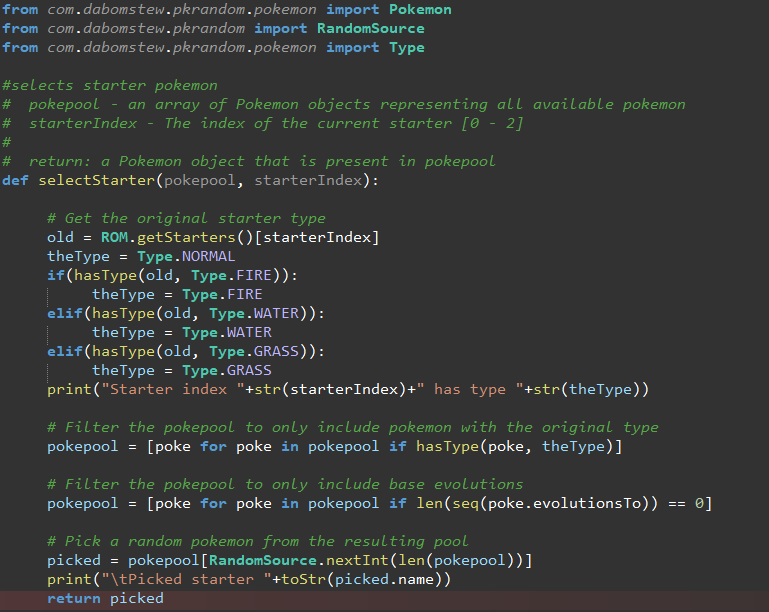Click the string "\tPicked starter "

(x=186, y=579)
